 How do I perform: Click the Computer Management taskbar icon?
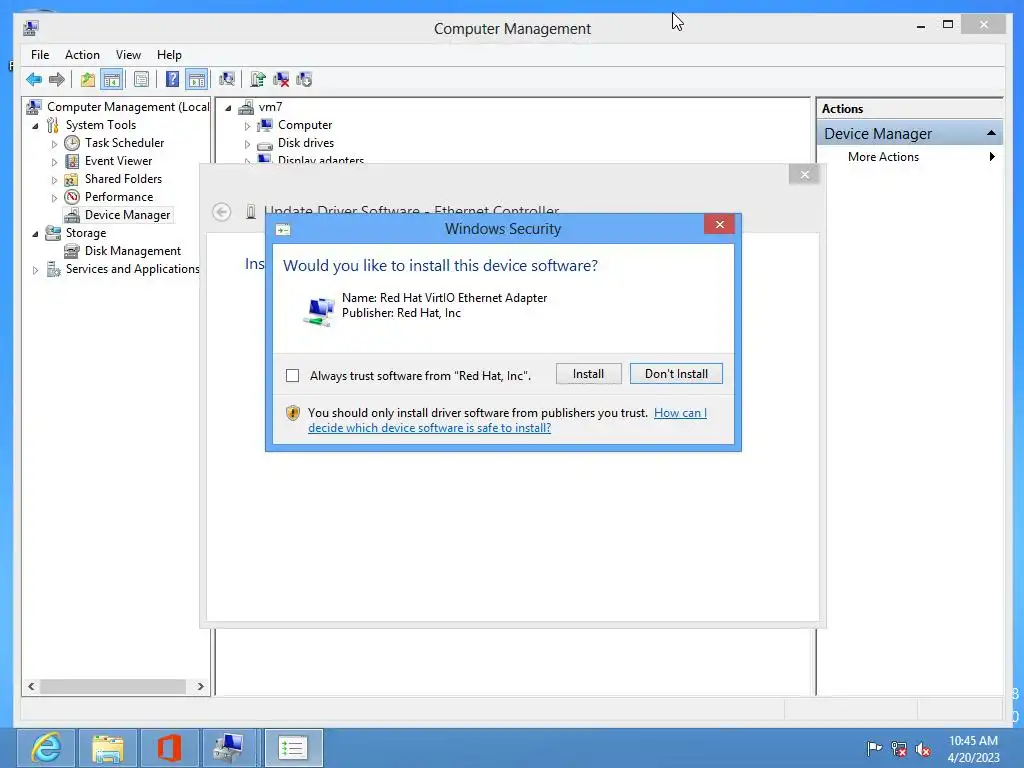[x=231, y=748]
